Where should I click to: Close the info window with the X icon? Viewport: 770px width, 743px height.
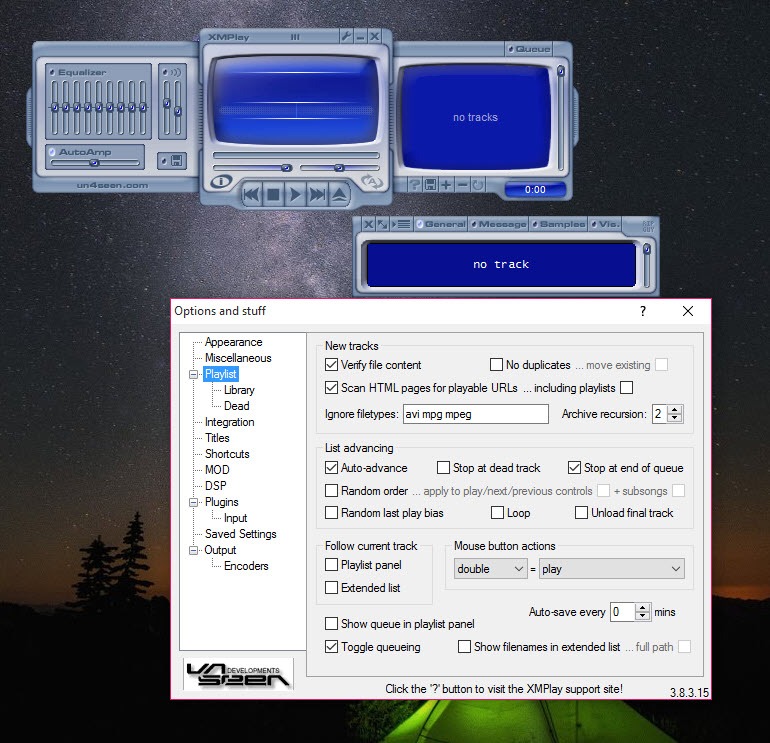coord(368,224)
